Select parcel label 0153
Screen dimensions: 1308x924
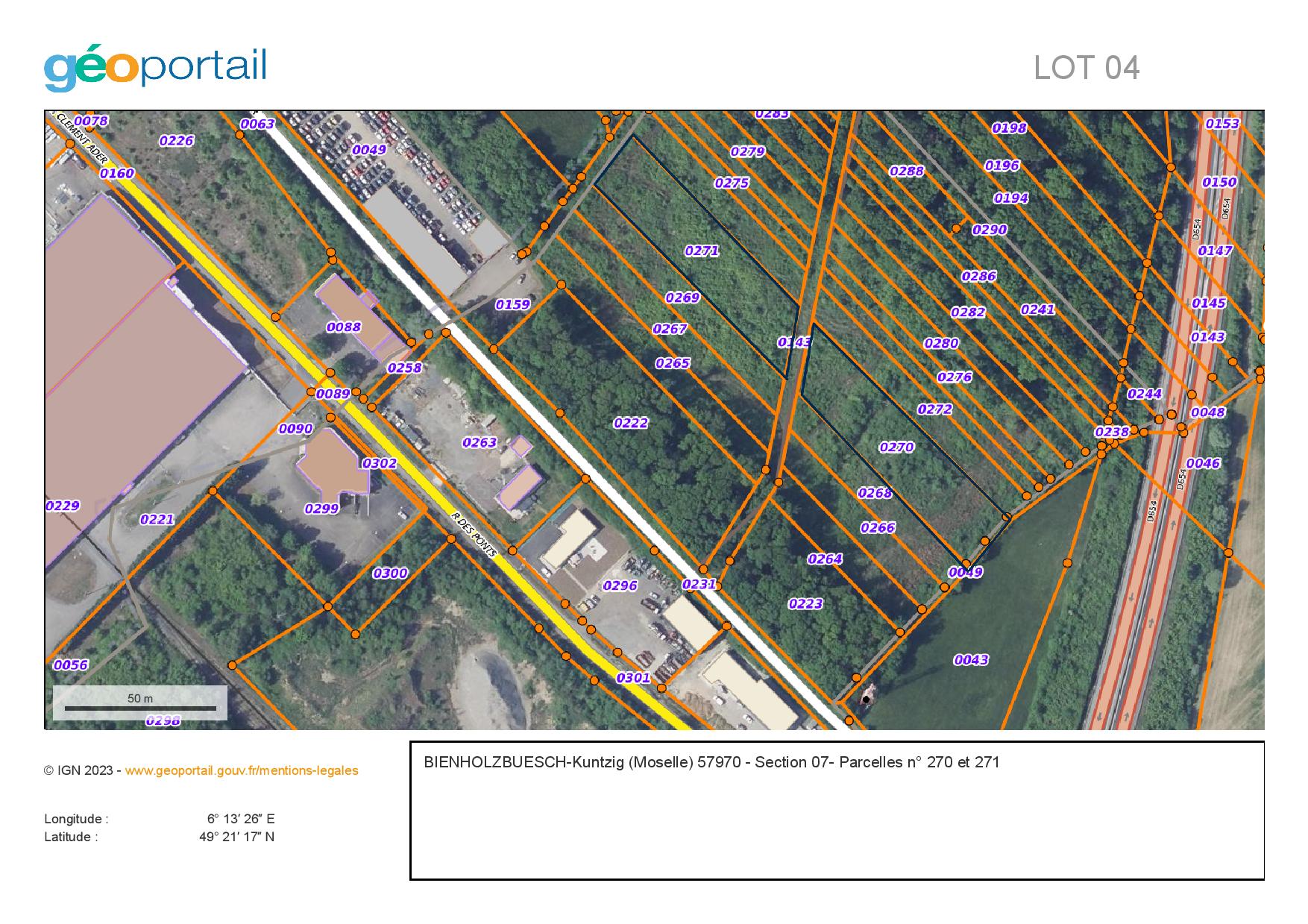1223,124
